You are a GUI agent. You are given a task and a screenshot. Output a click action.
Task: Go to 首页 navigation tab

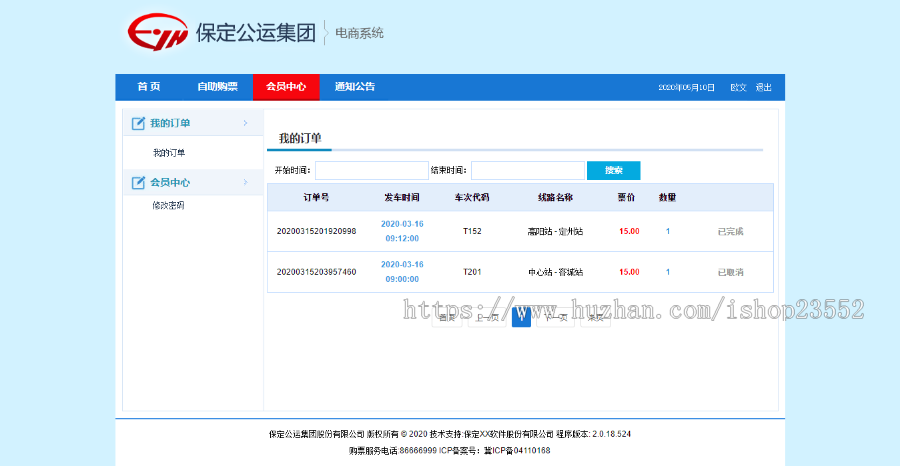149,87
